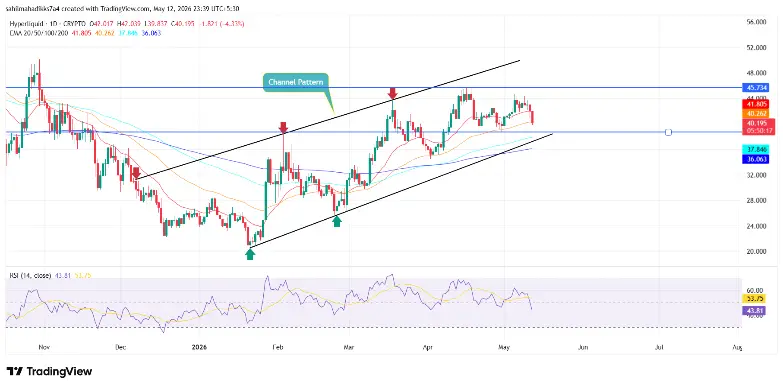Click the -1.821 (-4.33%) change value
Screen dimensions: 783x388
click(223, 23)
